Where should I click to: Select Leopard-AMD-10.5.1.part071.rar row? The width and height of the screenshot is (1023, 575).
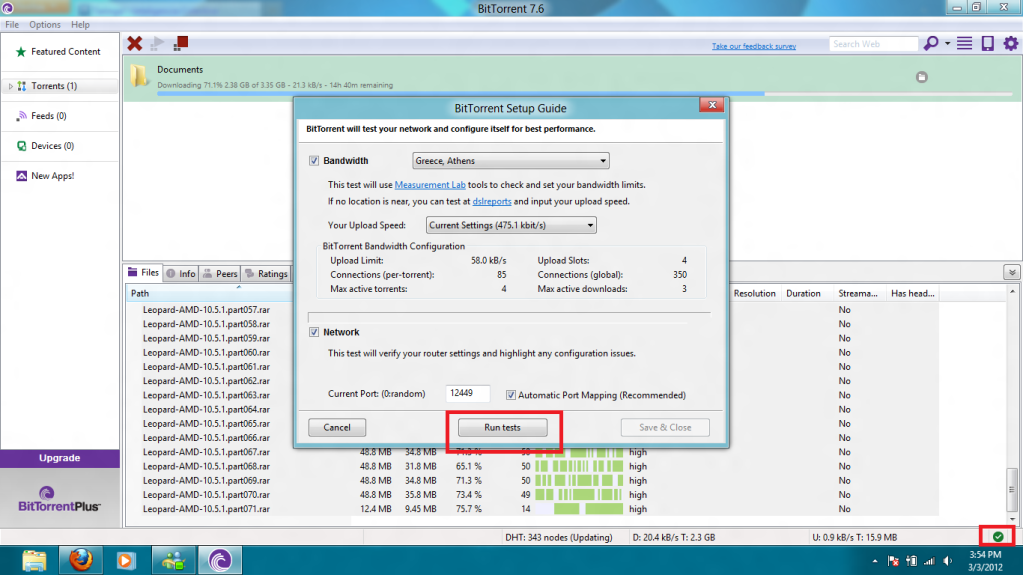[206, 509]
